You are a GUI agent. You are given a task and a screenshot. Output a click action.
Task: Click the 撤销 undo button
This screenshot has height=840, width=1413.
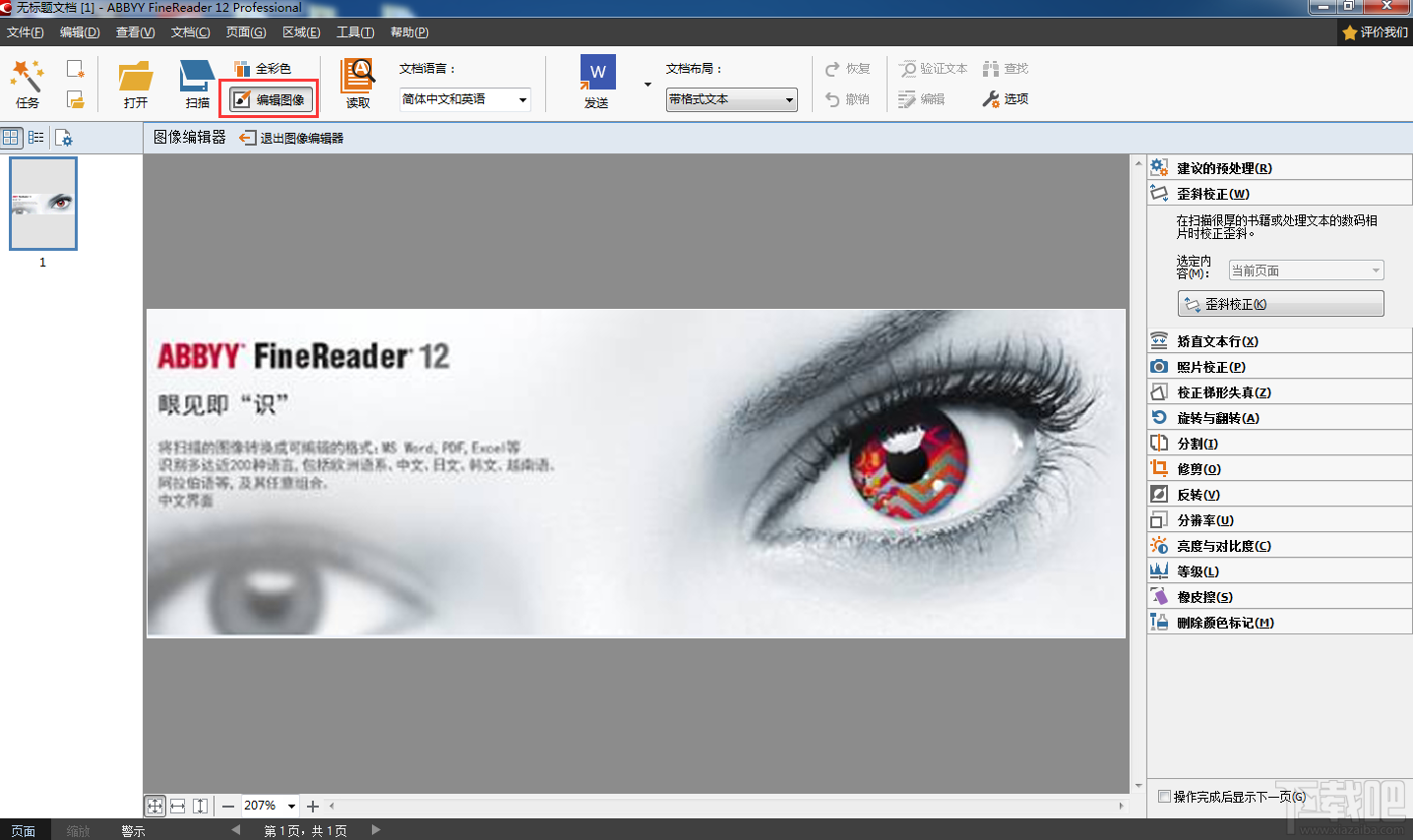tap(847, 99)
